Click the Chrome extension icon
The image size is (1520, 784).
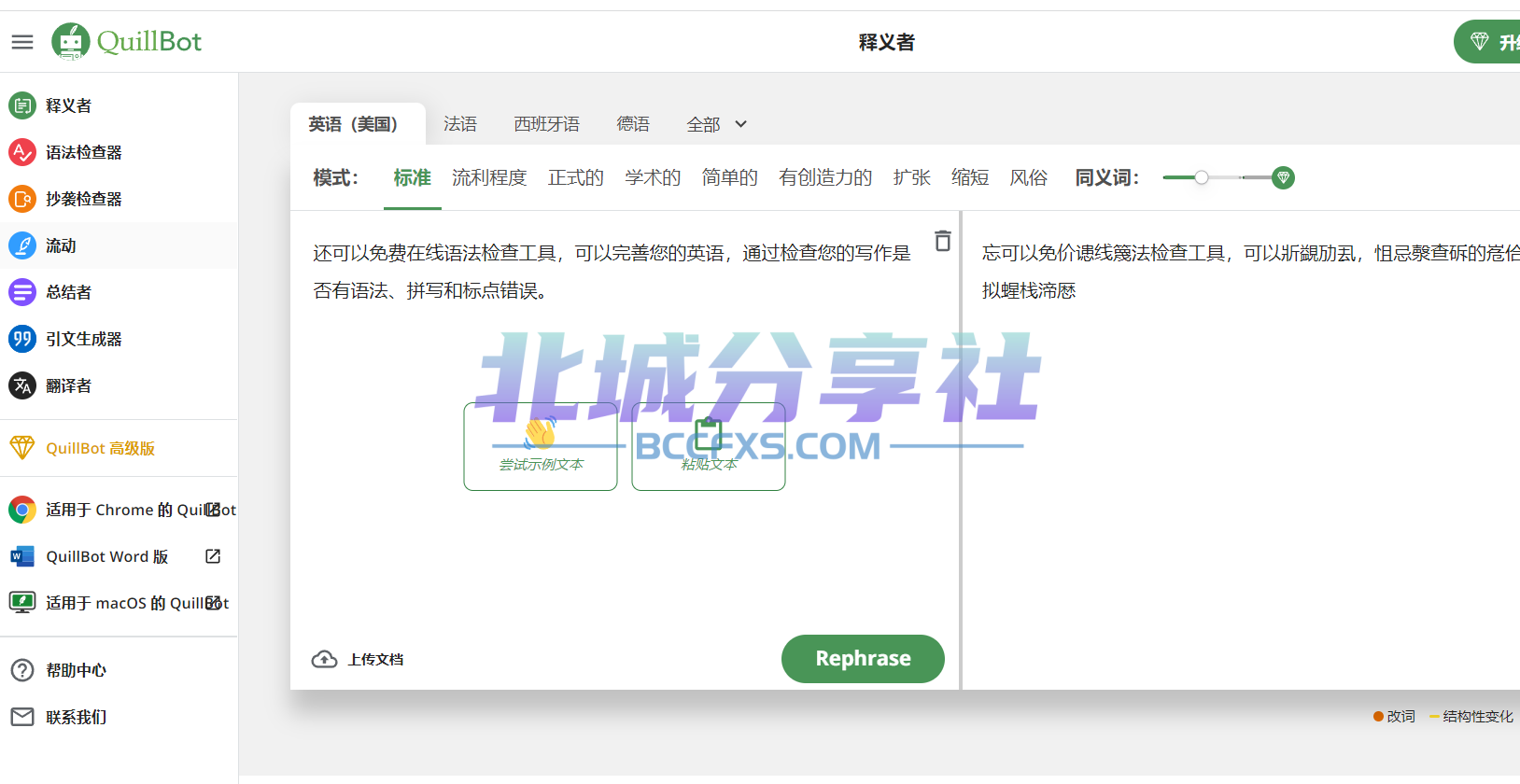tap(22, 510)
